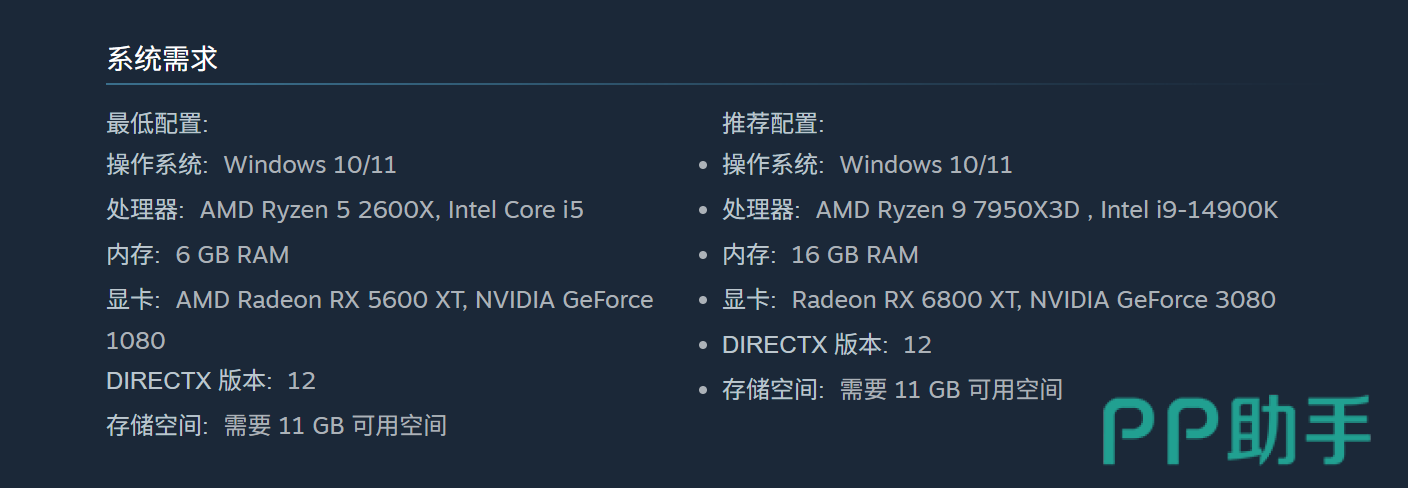The width and height of the screenshot is (1408, 488).
Task: Click the AMD Radeon RX 5600 XT entry
Action: pos(320,300)
